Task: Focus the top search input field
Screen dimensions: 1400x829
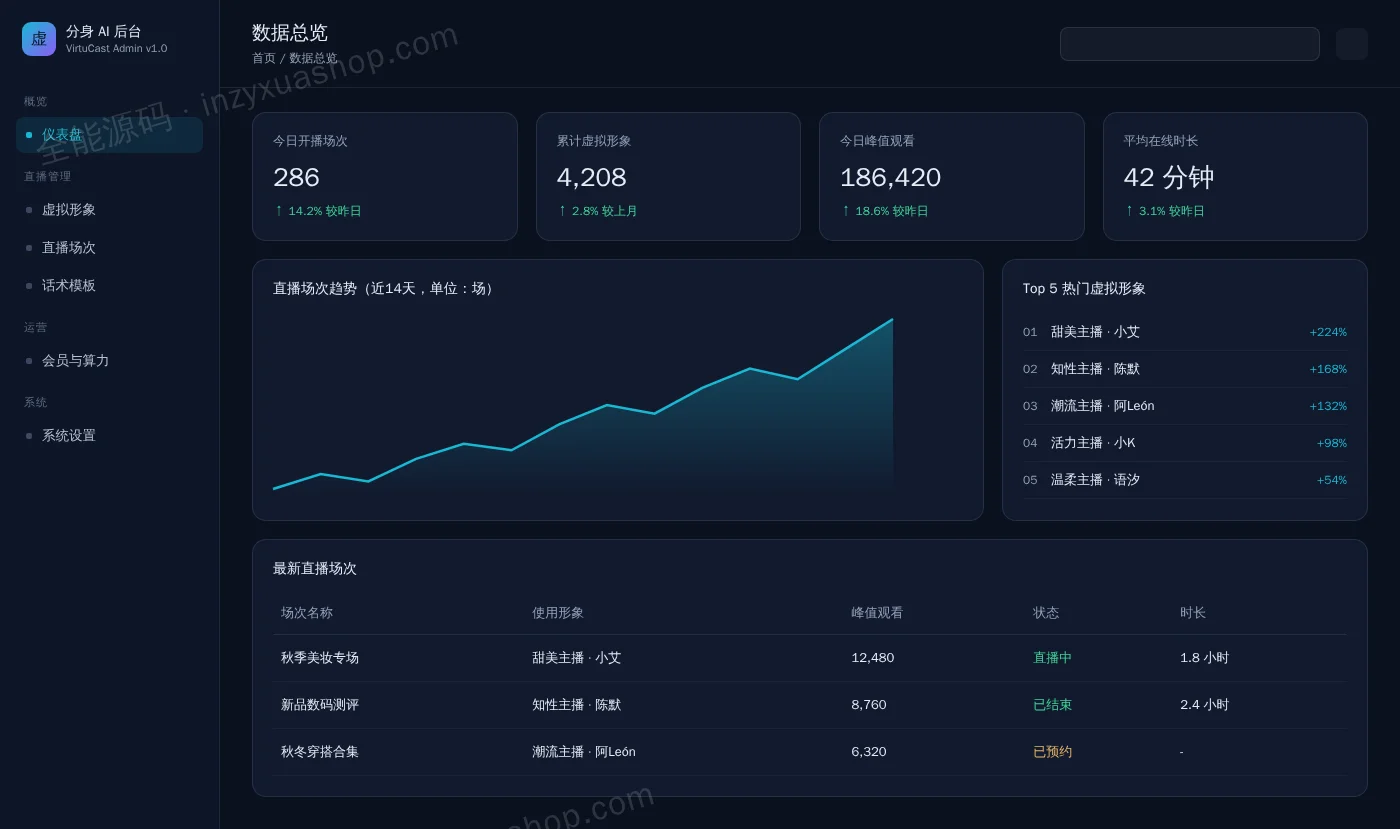Action: pyautogui.click(x=1189, y=44)
